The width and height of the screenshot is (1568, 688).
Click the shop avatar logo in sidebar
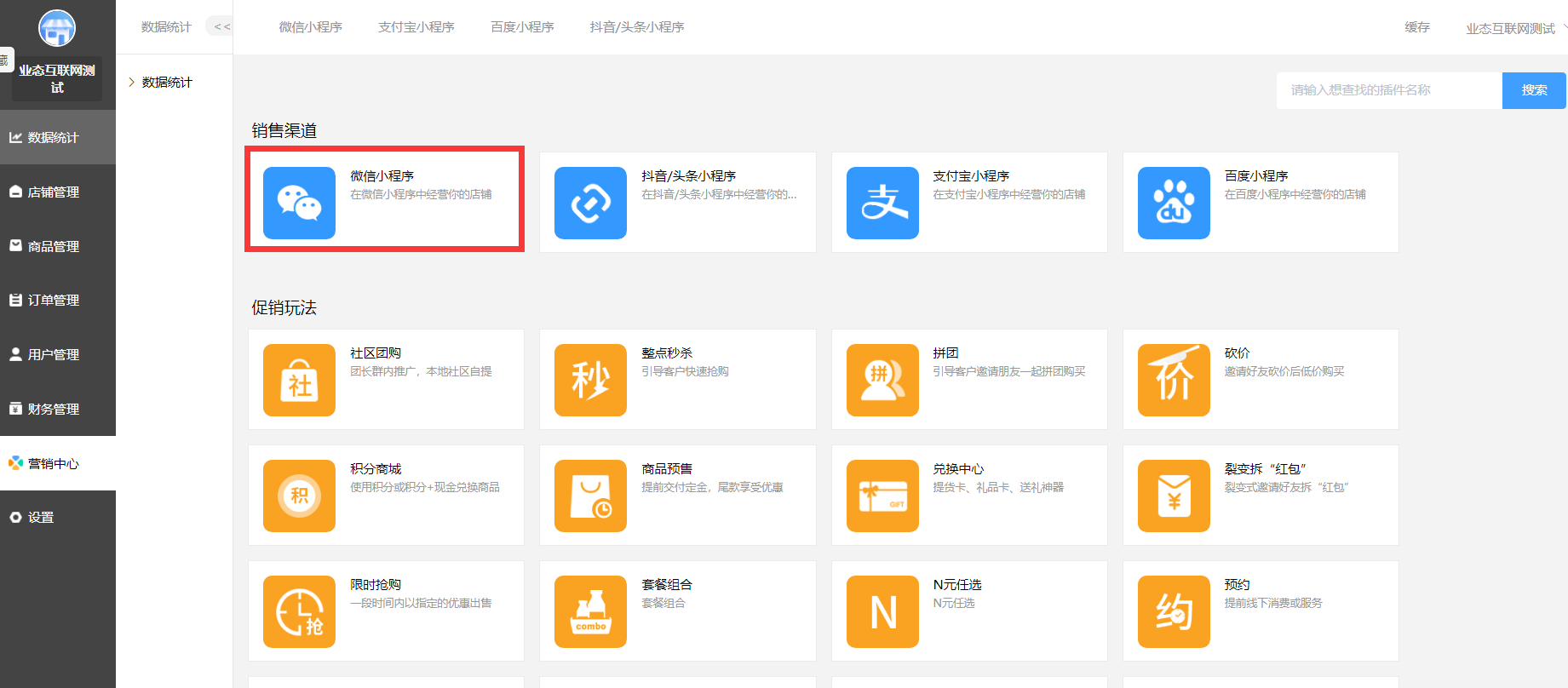pos(57,29)
